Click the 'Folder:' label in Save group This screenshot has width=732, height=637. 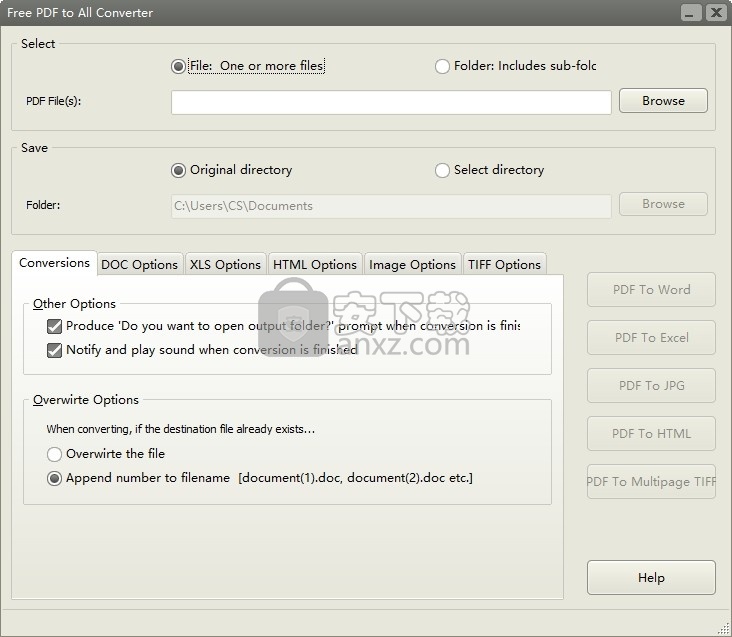coord(43,205)
